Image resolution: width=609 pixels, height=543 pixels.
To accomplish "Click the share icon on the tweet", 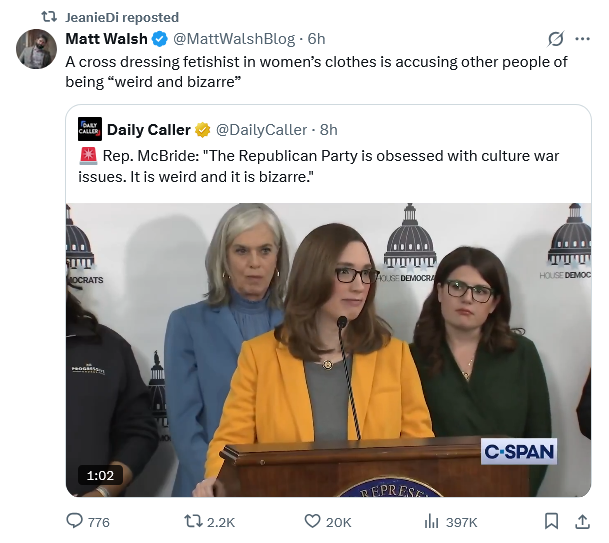I will [582, 521].
